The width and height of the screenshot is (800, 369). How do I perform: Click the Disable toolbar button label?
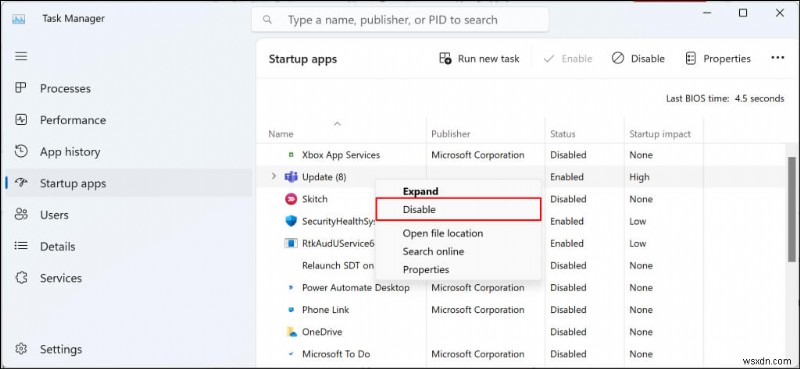tap(647, 59)
